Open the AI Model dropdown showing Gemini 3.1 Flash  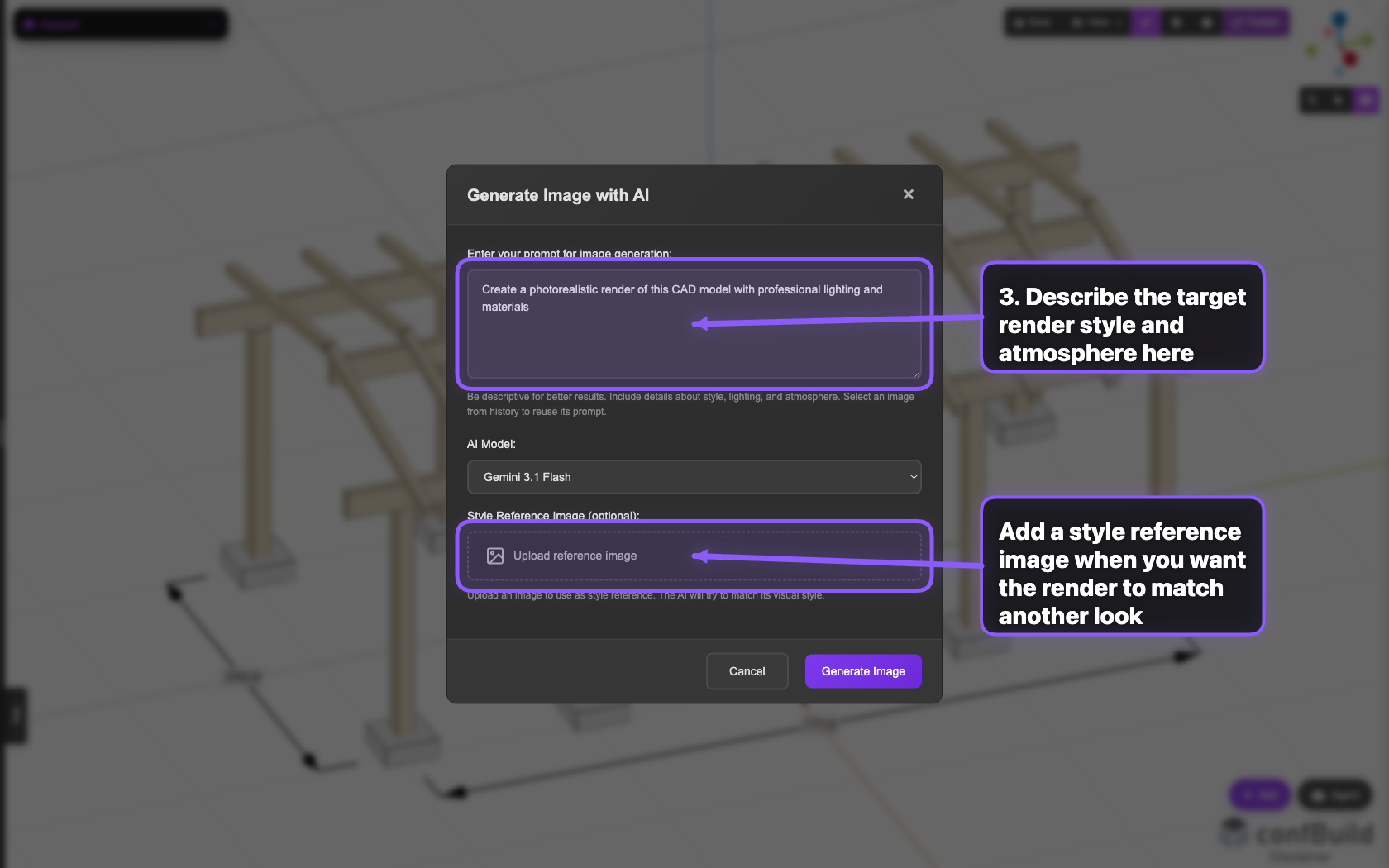[694, 477]
